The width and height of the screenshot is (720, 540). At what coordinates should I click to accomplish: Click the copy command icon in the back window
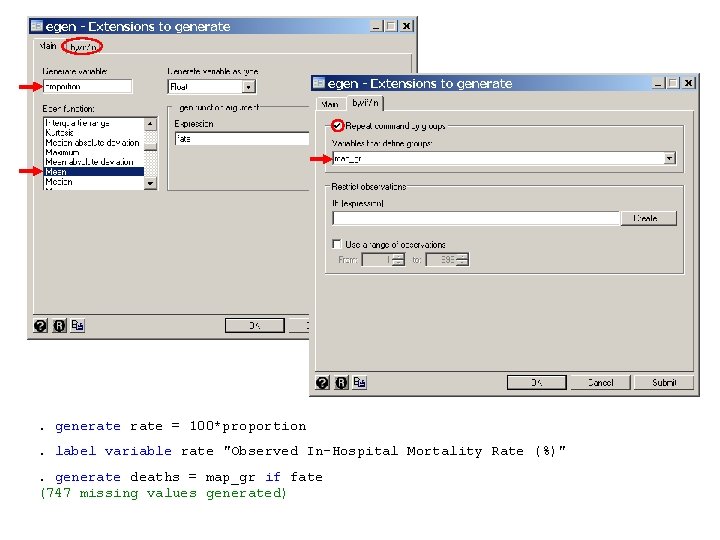(x=78, y=326)
